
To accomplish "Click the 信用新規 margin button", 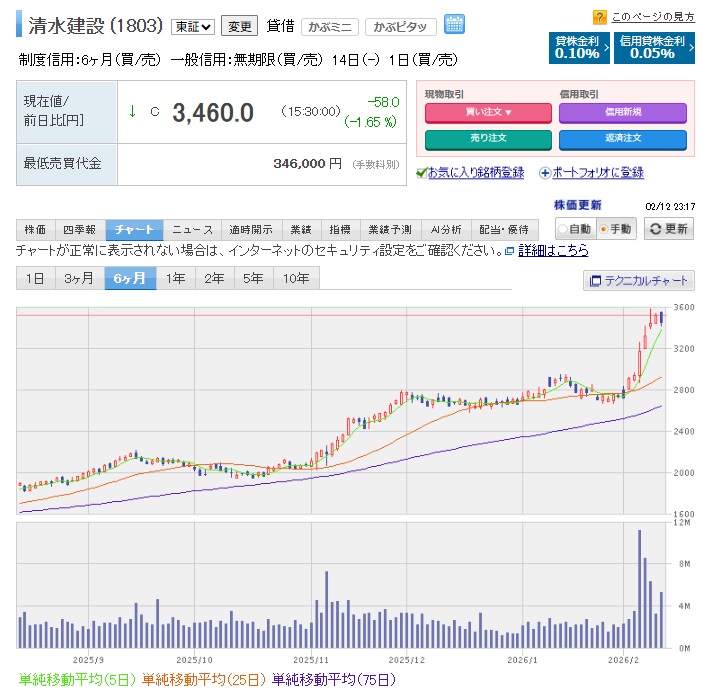I will pyautogui.click(x=623, y=112).
